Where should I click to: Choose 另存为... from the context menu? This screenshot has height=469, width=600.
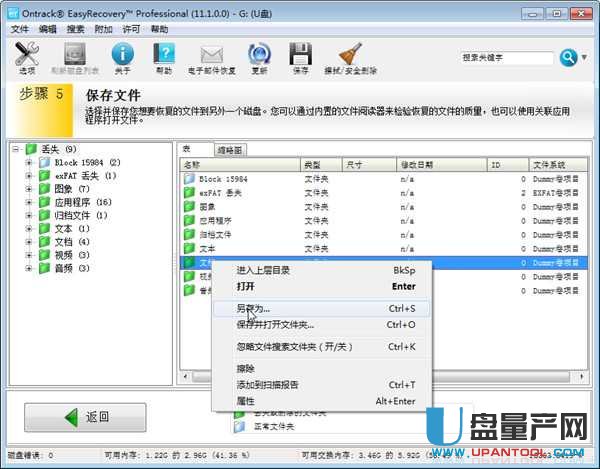(260, 309)
